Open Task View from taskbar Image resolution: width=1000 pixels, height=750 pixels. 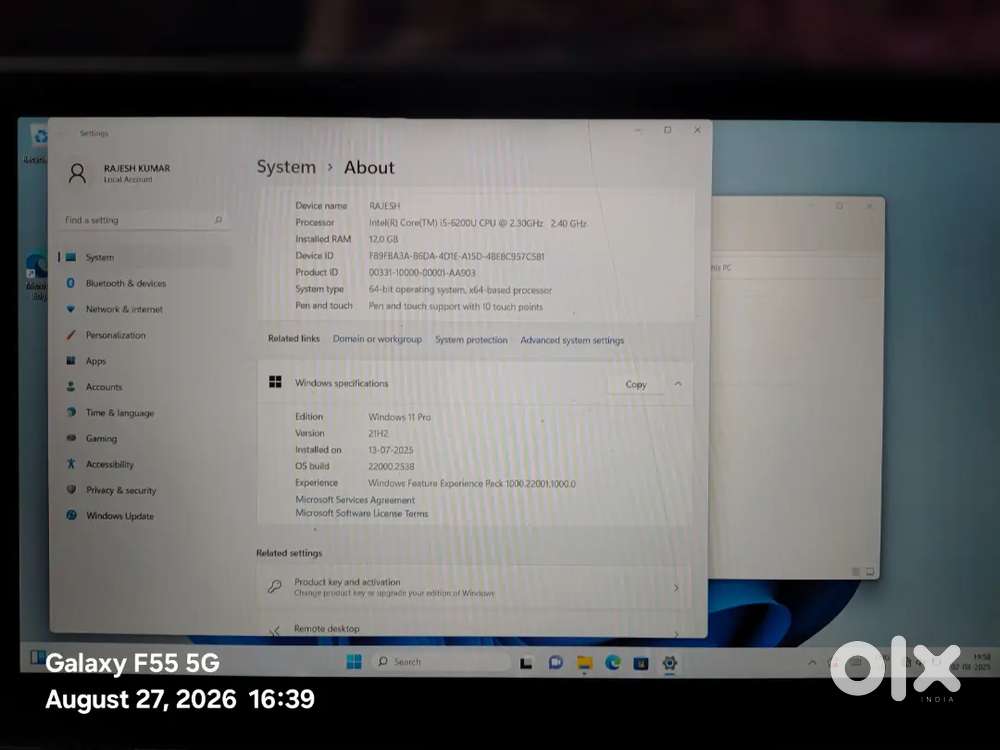[526, 663]
